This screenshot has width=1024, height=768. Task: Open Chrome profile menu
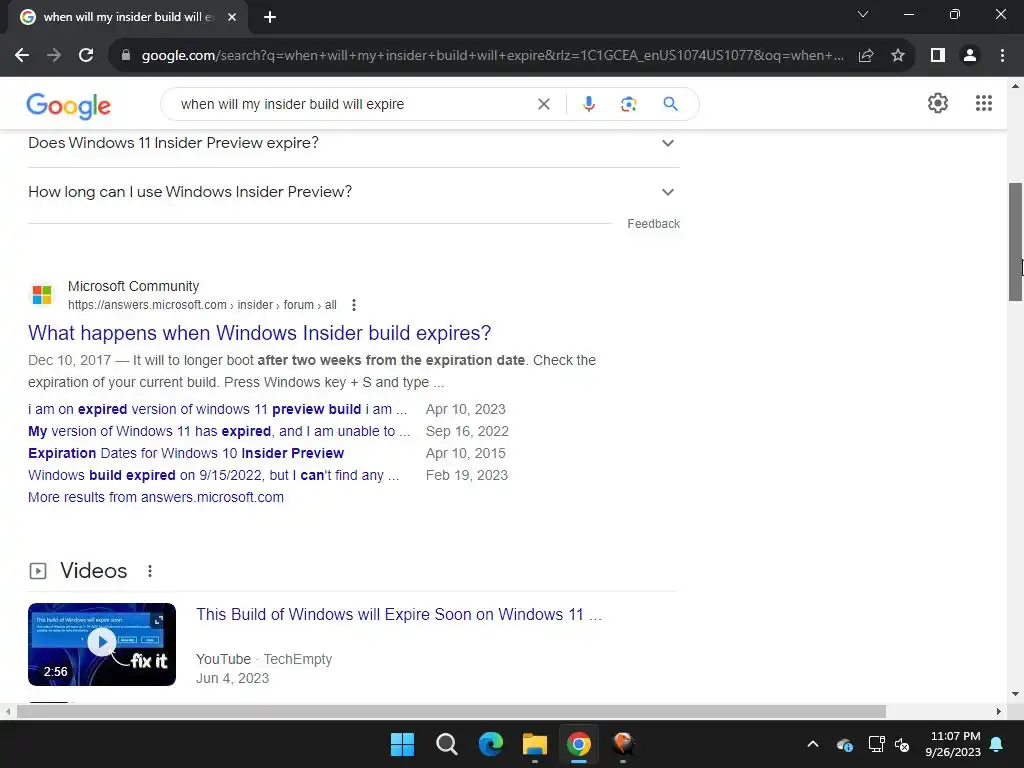click(x=970, y=56)
